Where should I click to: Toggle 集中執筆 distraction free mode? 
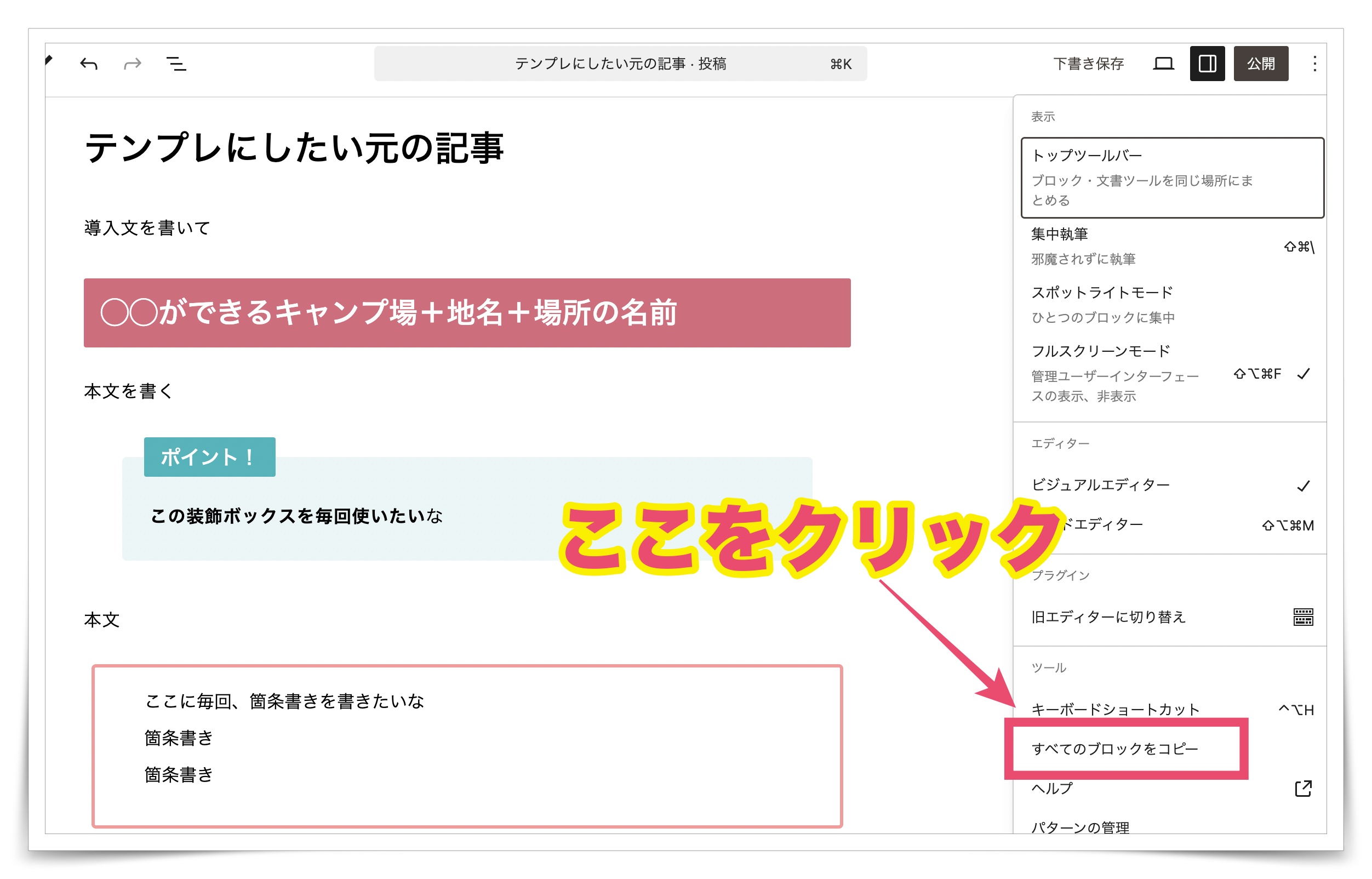[x=1172, y=246]
